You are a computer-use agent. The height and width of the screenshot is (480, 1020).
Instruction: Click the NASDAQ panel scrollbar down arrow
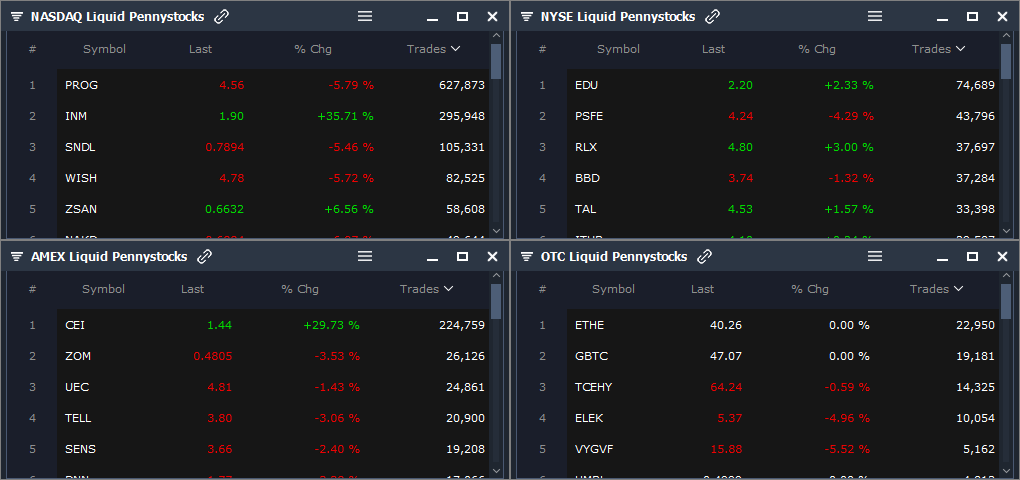[x=496, y=230]
